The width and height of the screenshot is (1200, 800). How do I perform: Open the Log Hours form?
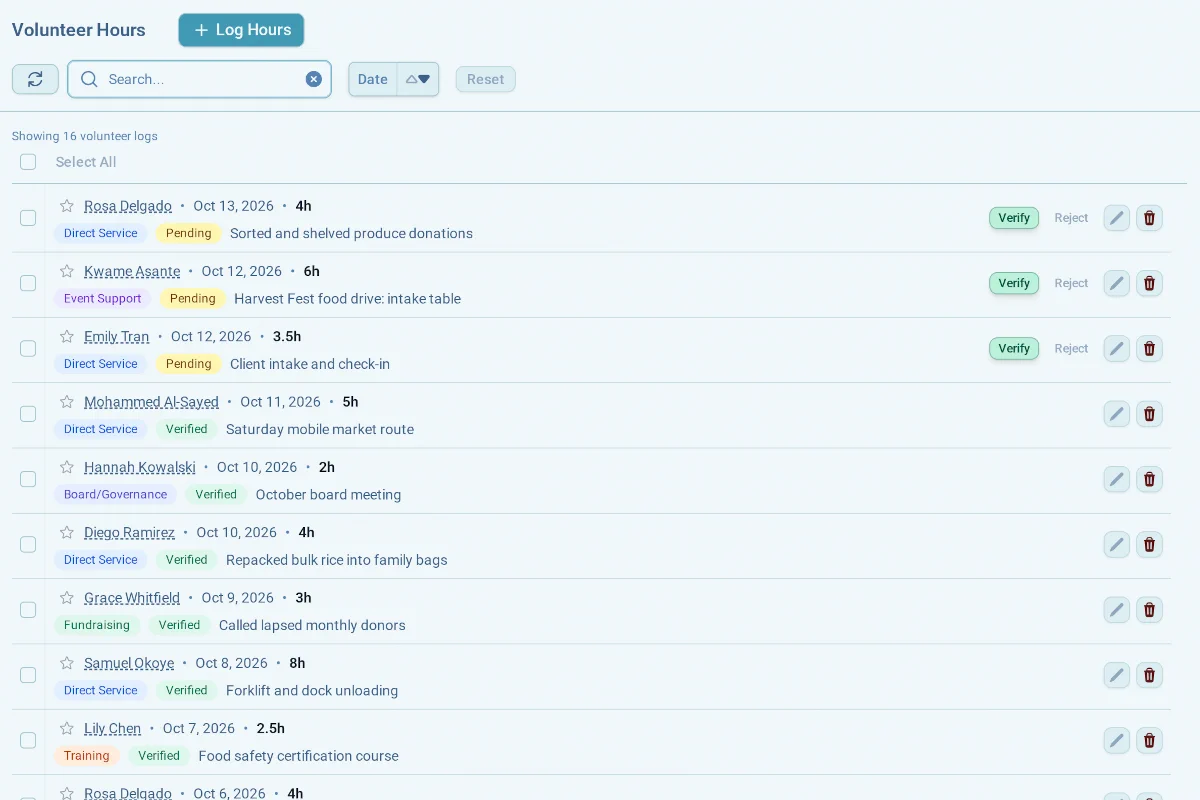241,30
